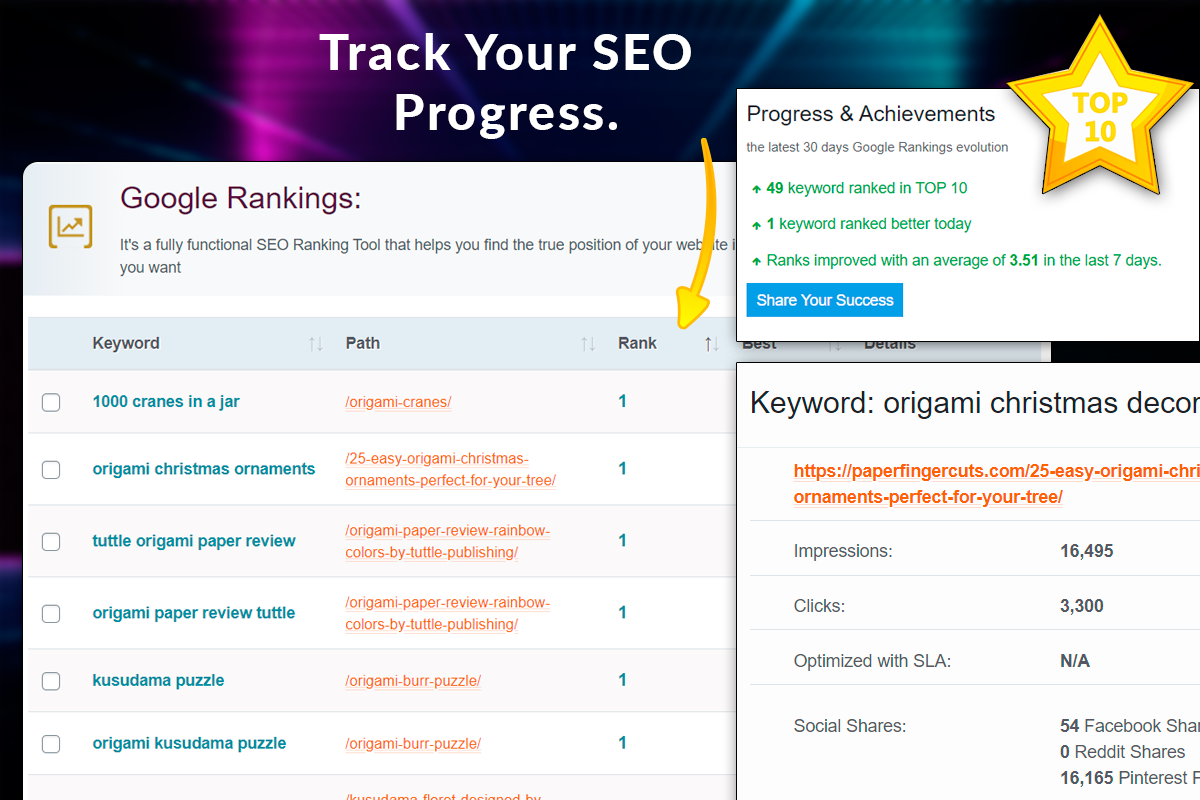The width and height of the screenshot is (1200, 800).
Task: Open the origami kusudama puzzle keyword
Action: coord(189,743)
